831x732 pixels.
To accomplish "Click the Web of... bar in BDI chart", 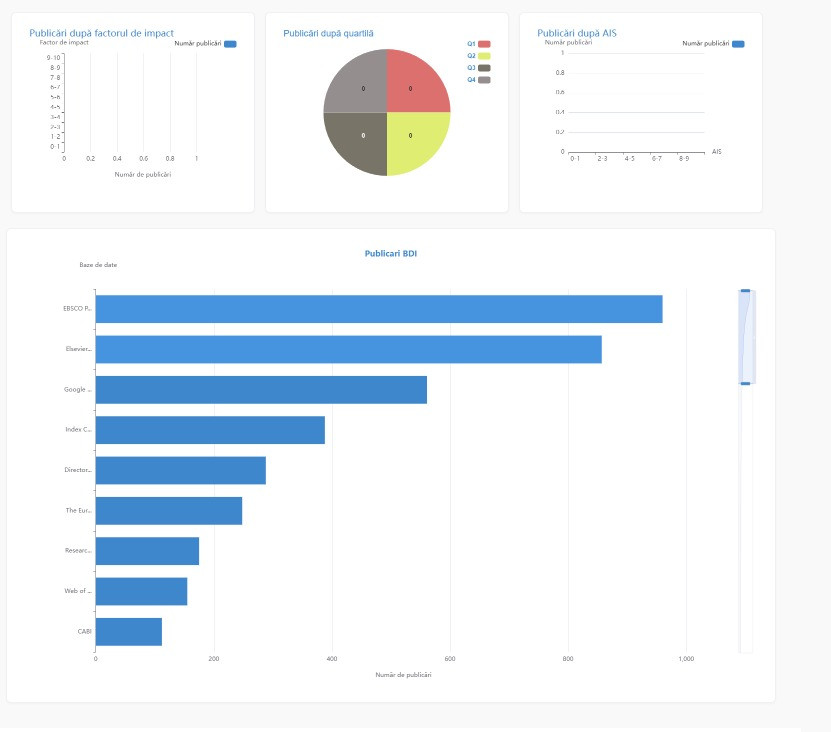I will click(x=141, y=591).
